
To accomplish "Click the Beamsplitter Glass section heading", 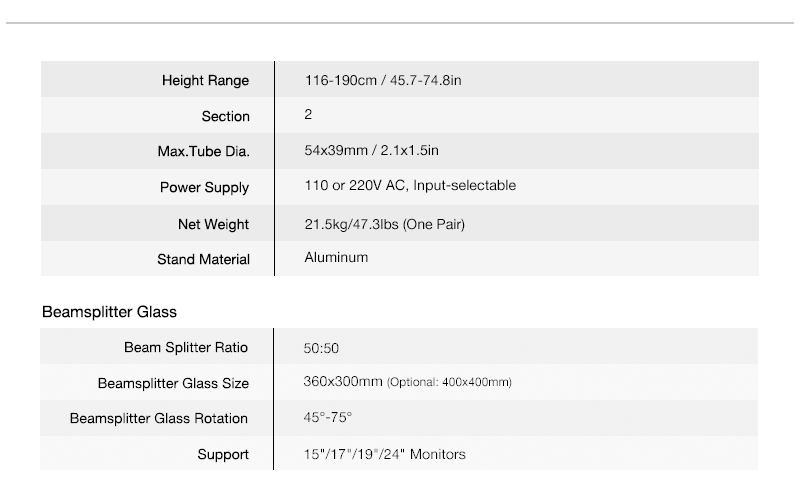I will click(109, 312).
